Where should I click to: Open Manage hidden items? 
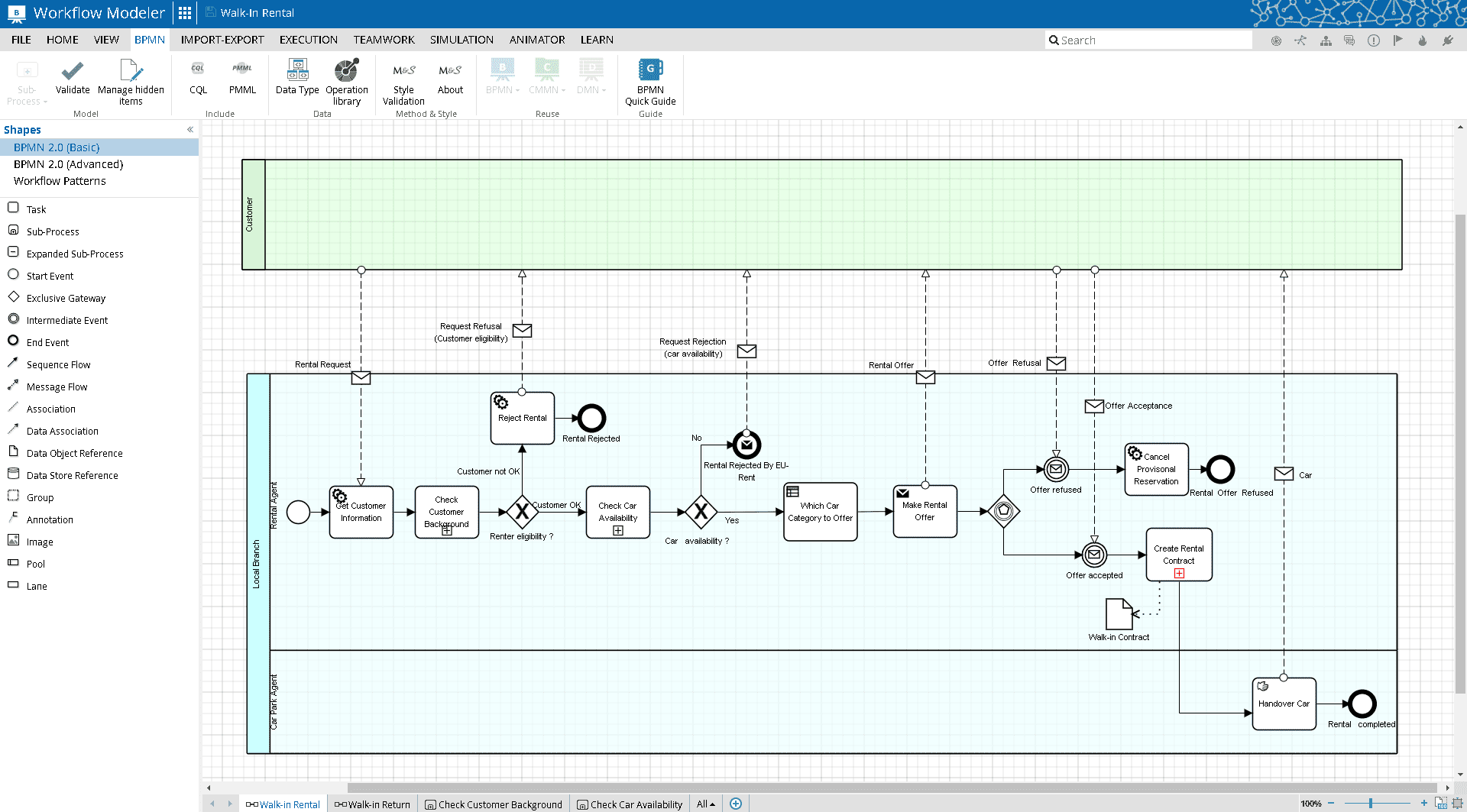131,82
